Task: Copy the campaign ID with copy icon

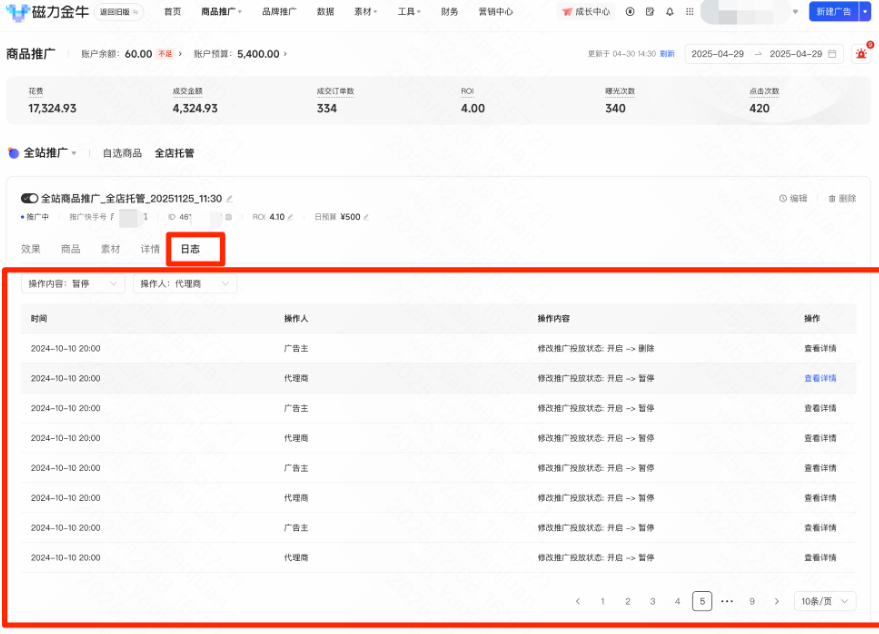Action: 228,217
